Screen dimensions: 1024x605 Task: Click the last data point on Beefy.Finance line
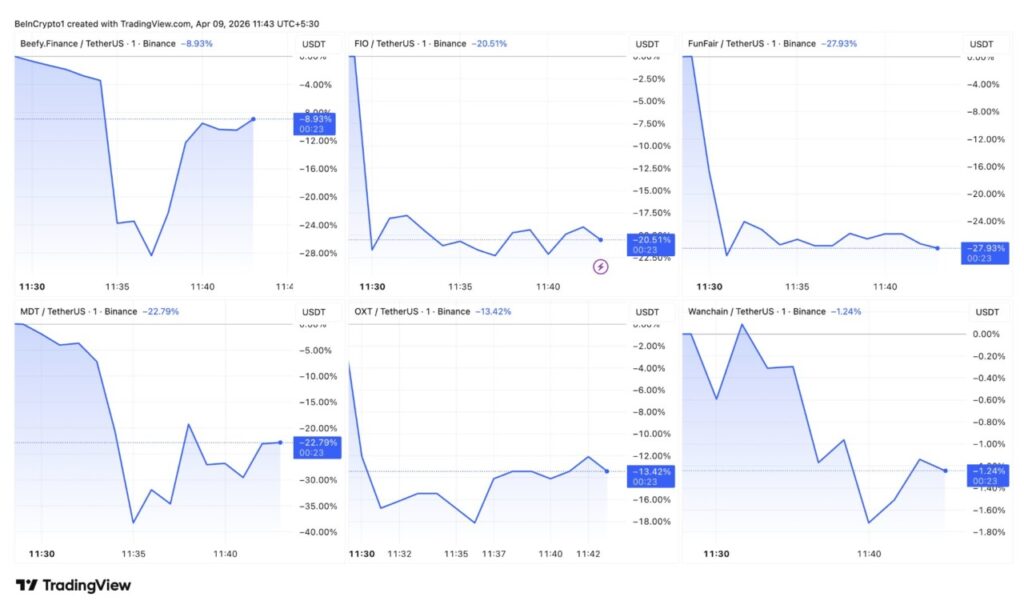coord(253,119)
